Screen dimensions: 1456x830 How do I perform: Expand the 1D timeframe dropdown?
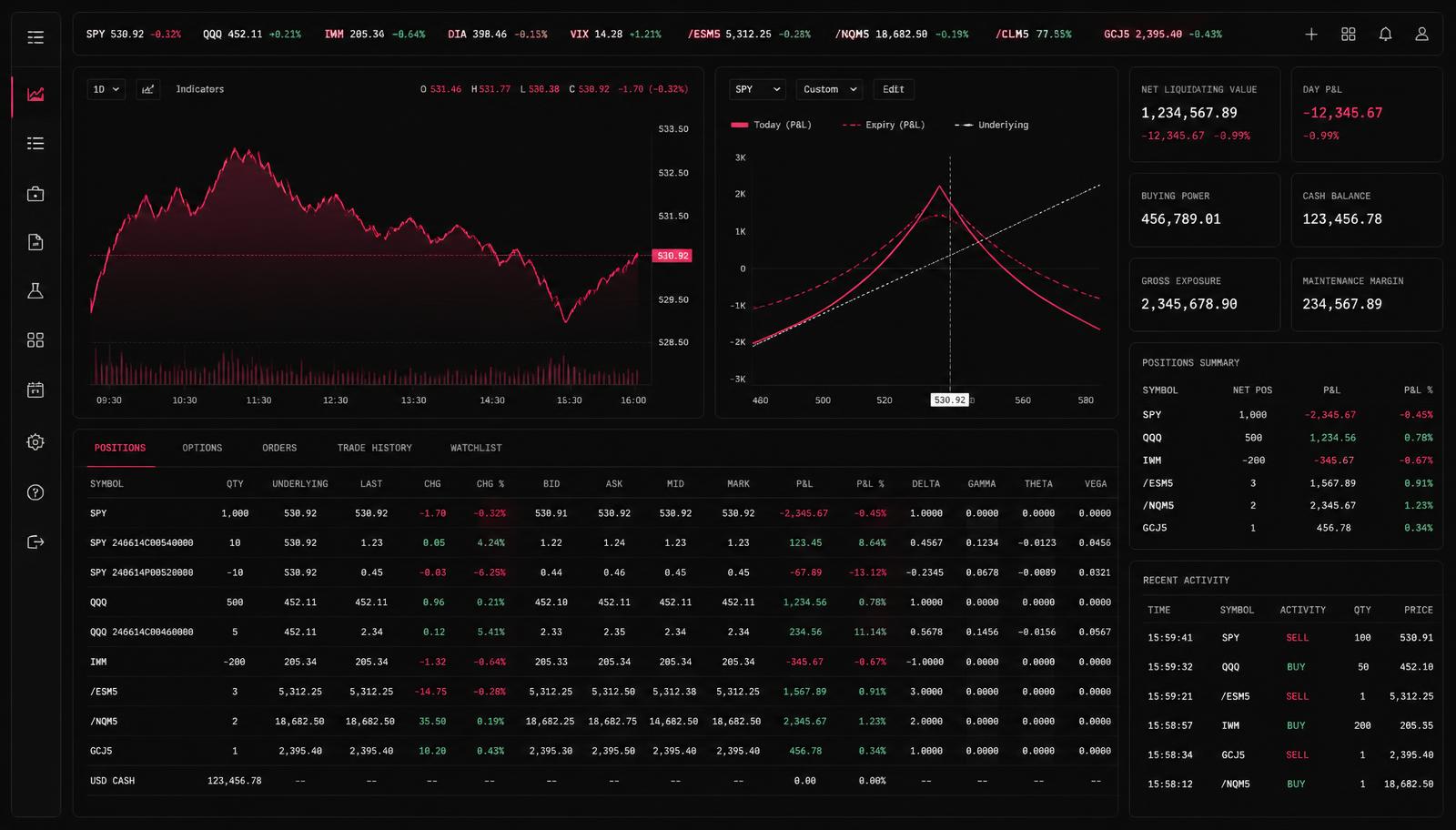pyautogui.click(x=106, y=89)
